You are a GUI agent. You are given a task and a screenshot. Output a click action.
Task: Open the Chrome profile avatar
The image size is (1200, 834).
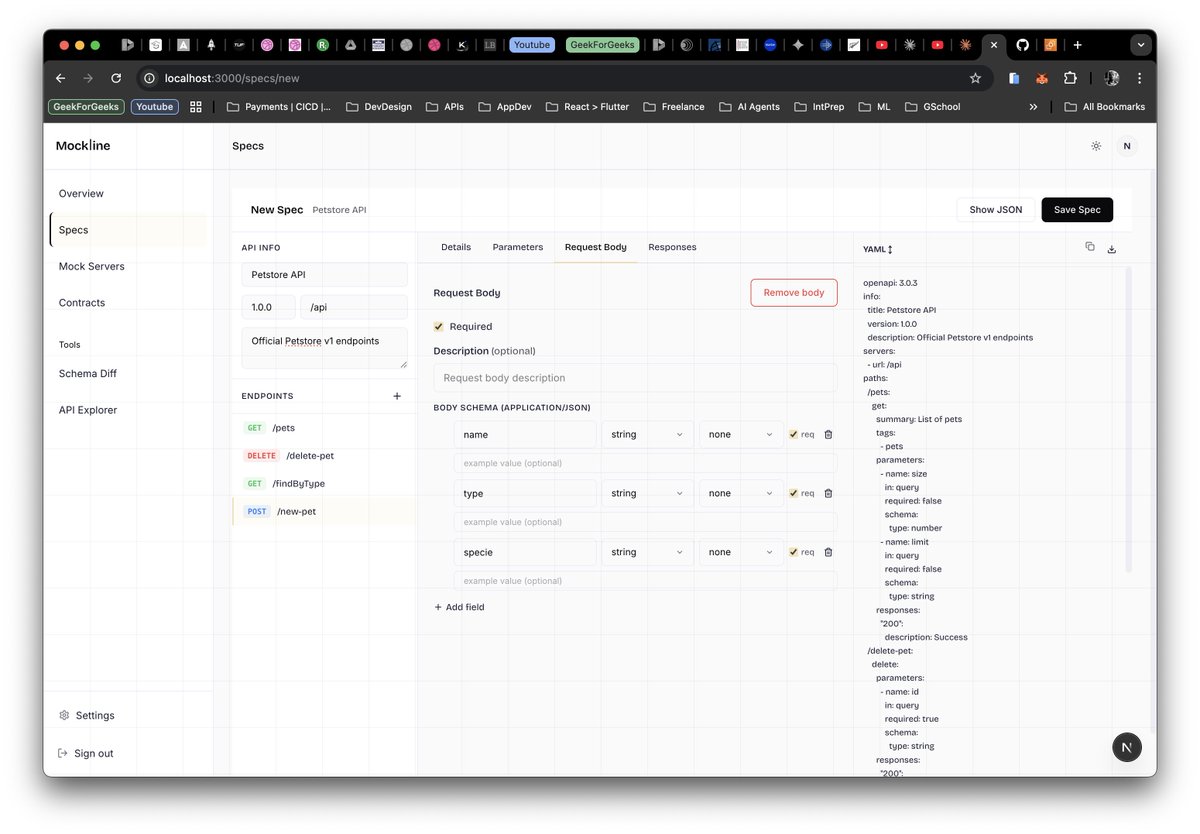tap(1112, 78)
